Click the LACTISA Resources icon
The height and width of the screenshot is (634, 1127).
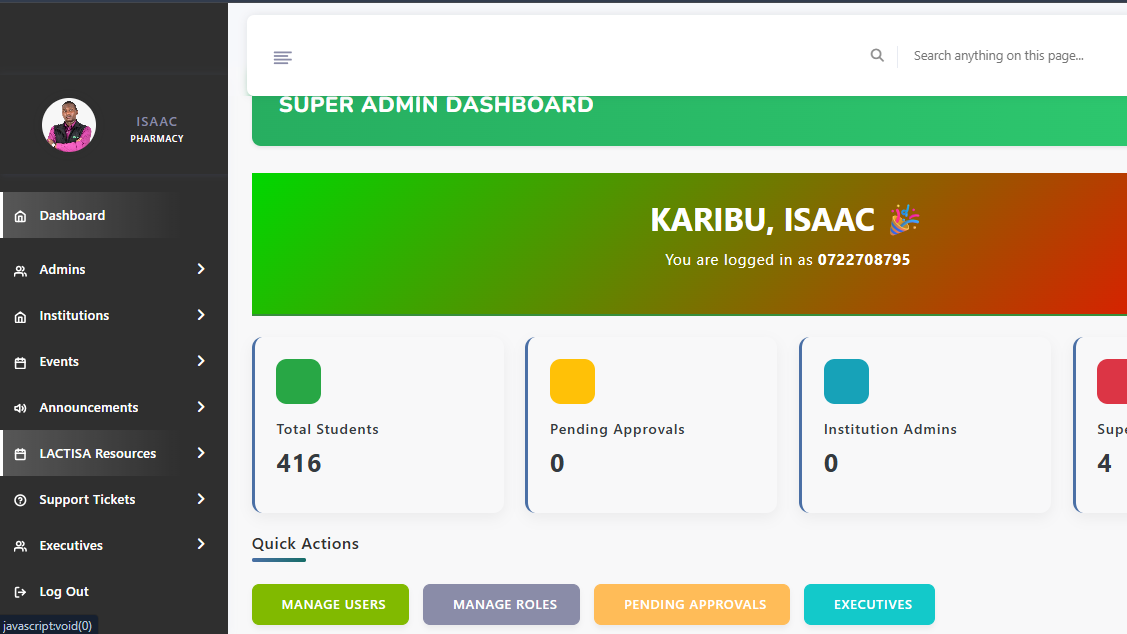point(20,453)
